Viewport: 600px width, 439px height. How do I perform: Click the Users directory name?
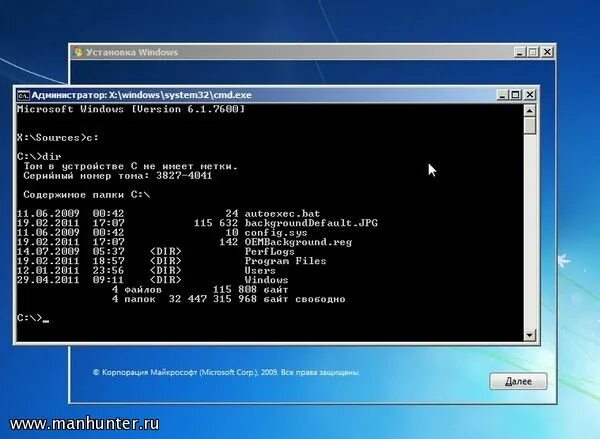point(260,270)
